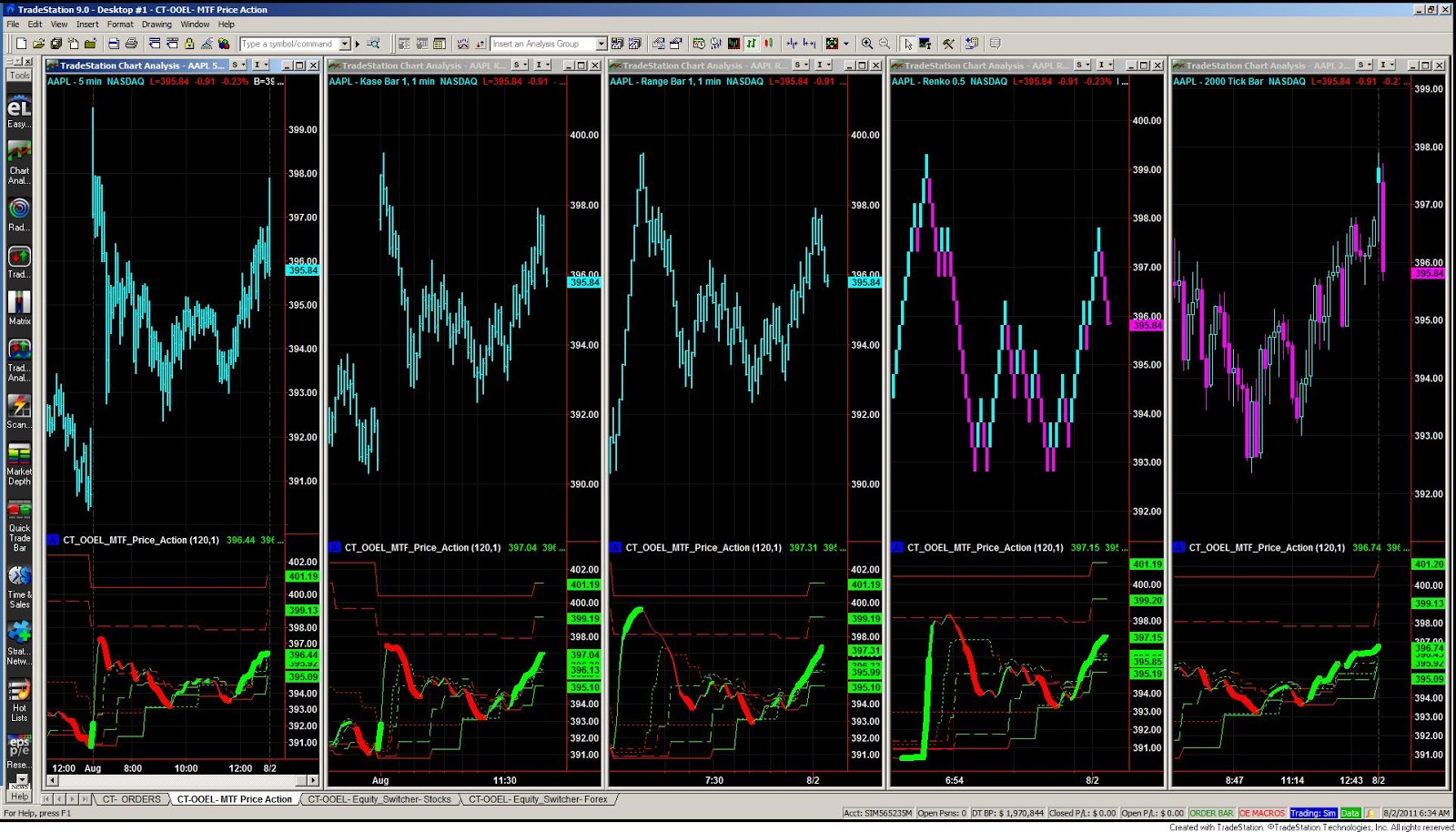Open Scanner from the side shortcut bar
This screenshot has height=832, width=1456.
[19, 412]
